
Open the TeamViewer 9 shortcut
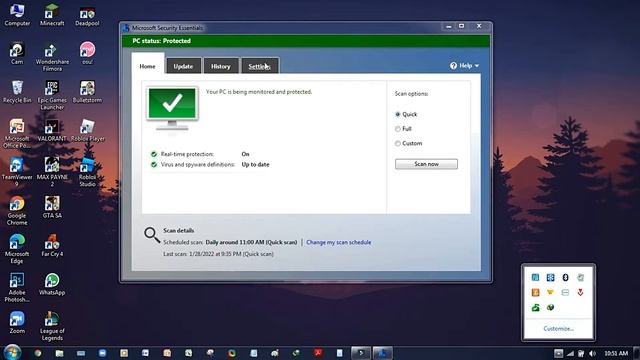[17, 171]
